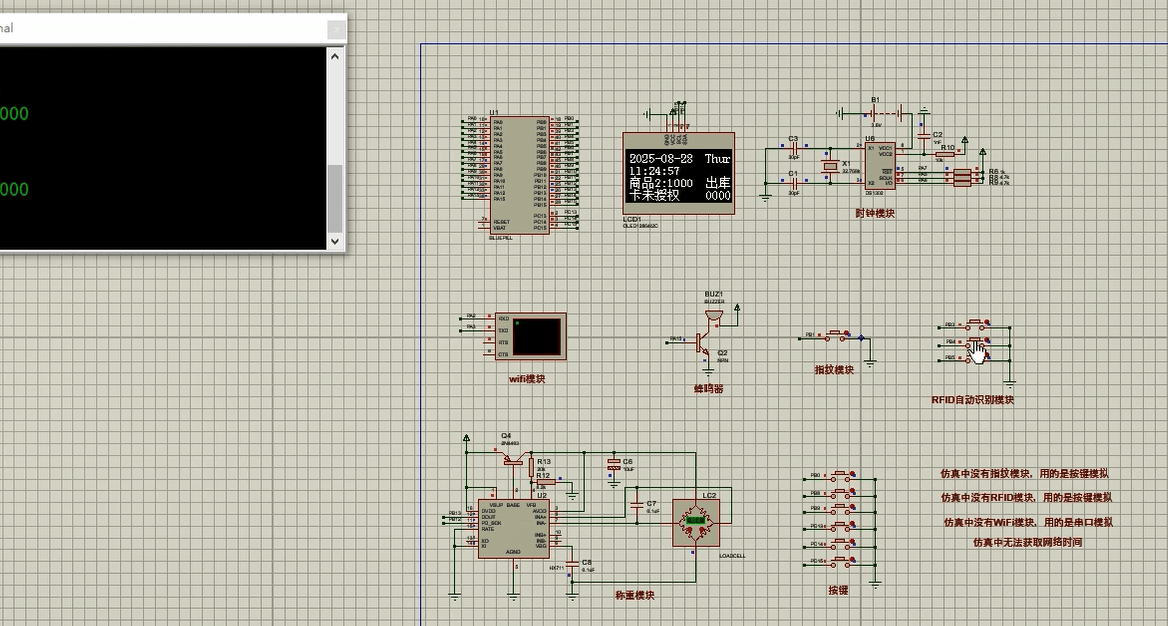Click the 32.768kHz crystal X1
1168x626 pixels.
coord(830,165)
